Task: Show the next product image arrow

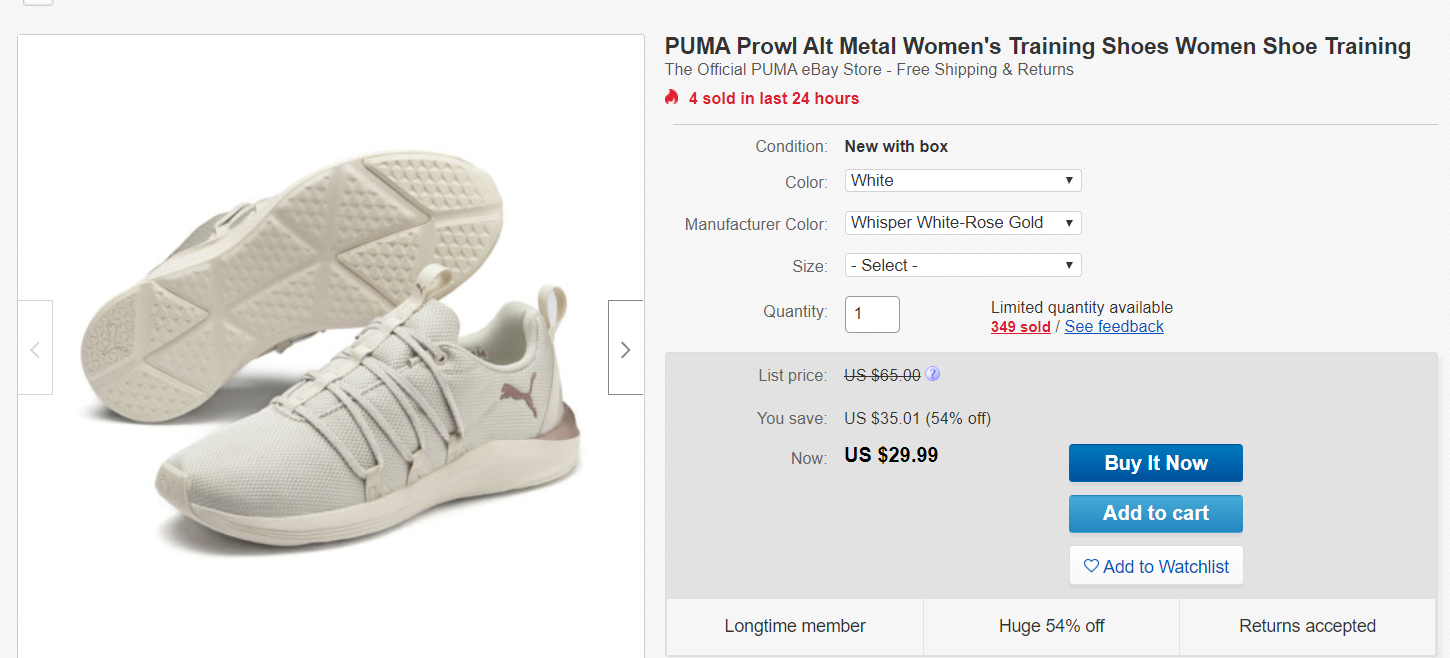Action: pos(625,348)
